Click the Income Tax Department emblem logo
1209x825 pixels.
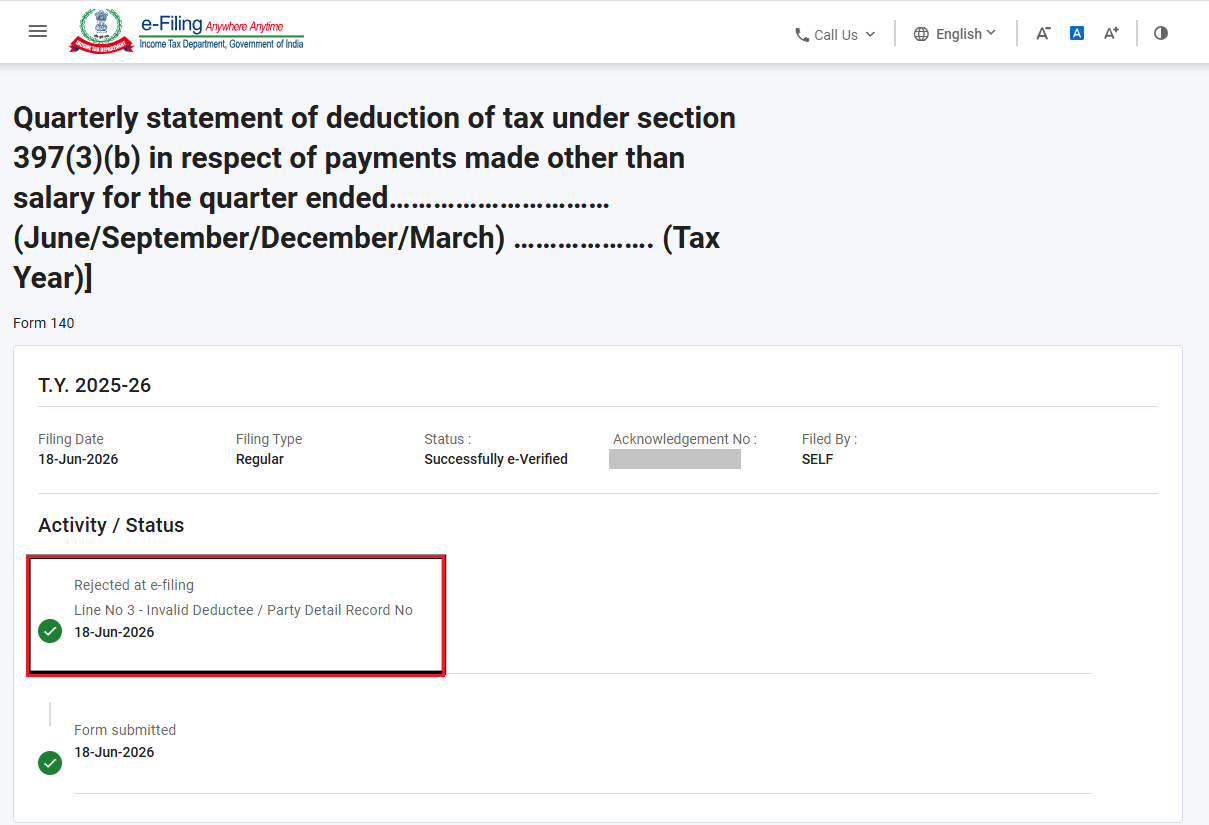[101, 31]
